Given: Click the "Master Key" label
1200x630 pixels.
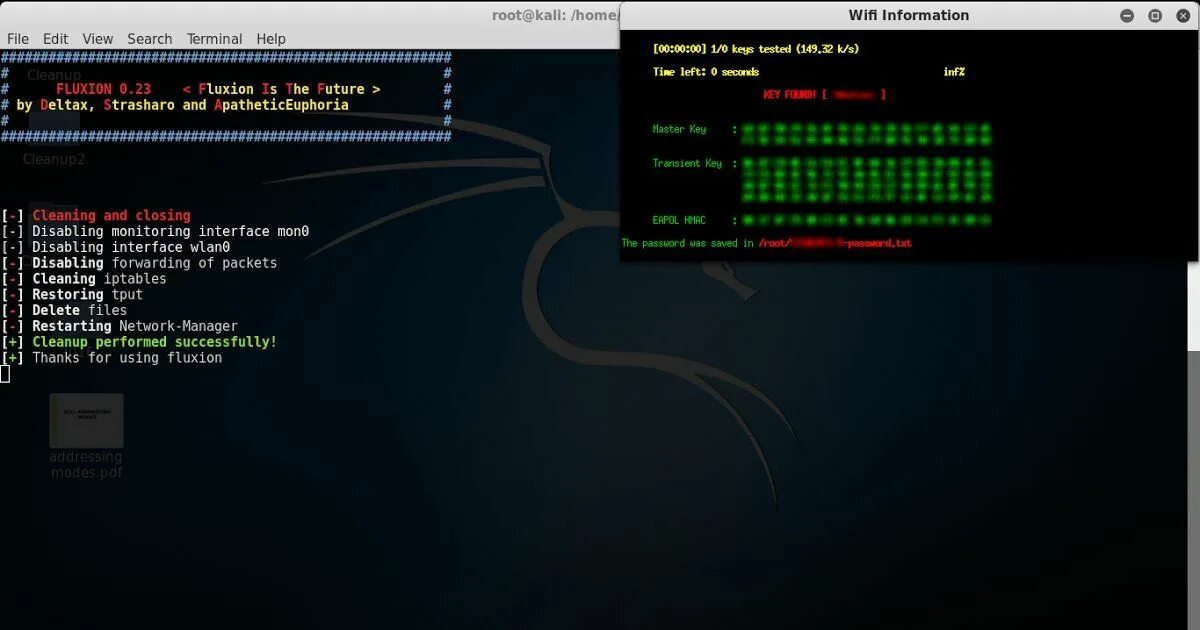Looking at the screenshot, I should coord(679,129).
